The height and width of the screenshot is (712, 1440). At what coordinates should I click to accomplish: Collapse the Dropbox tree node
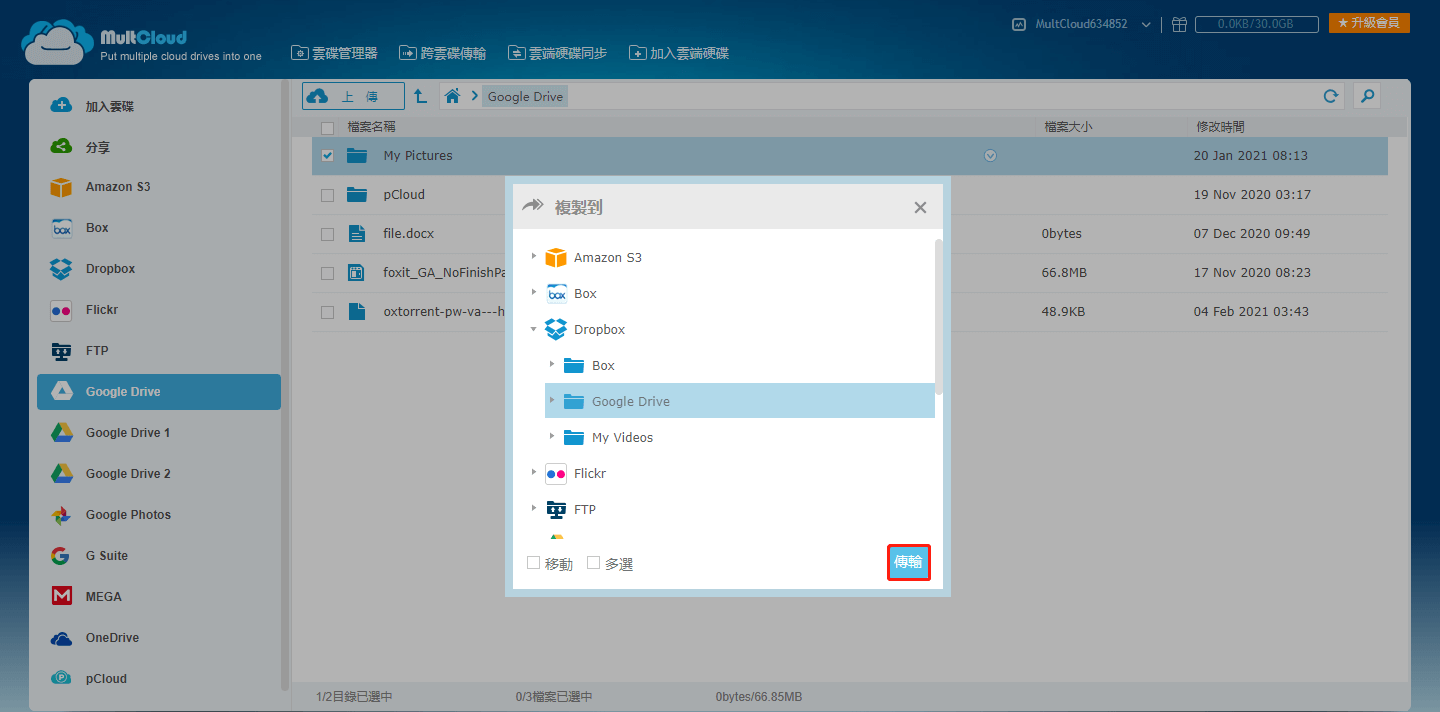point(534,329)
